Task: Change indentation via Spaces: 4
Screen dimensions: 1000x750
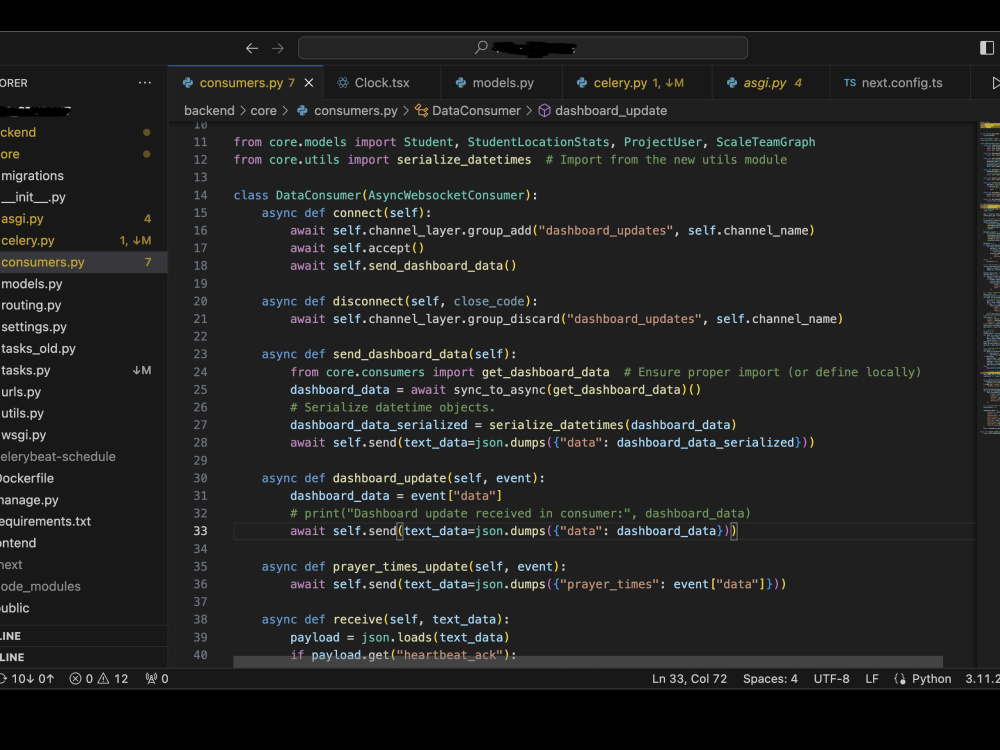Action: coord(770,679)
